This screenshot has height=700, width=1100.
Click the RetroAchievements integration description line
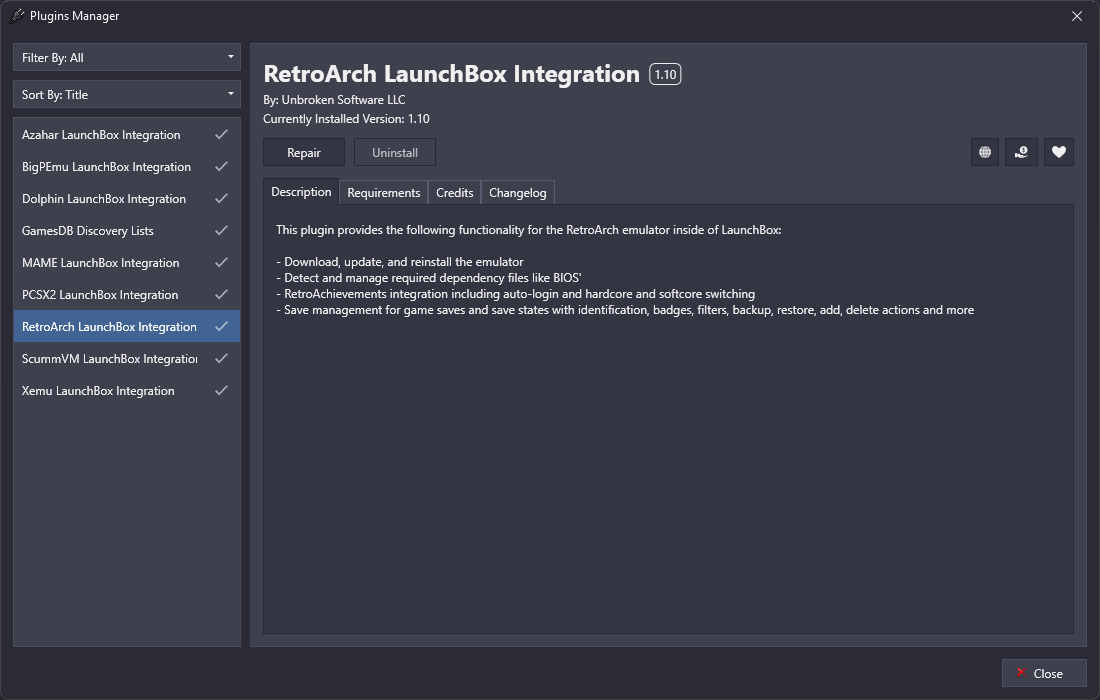point(516,294)
